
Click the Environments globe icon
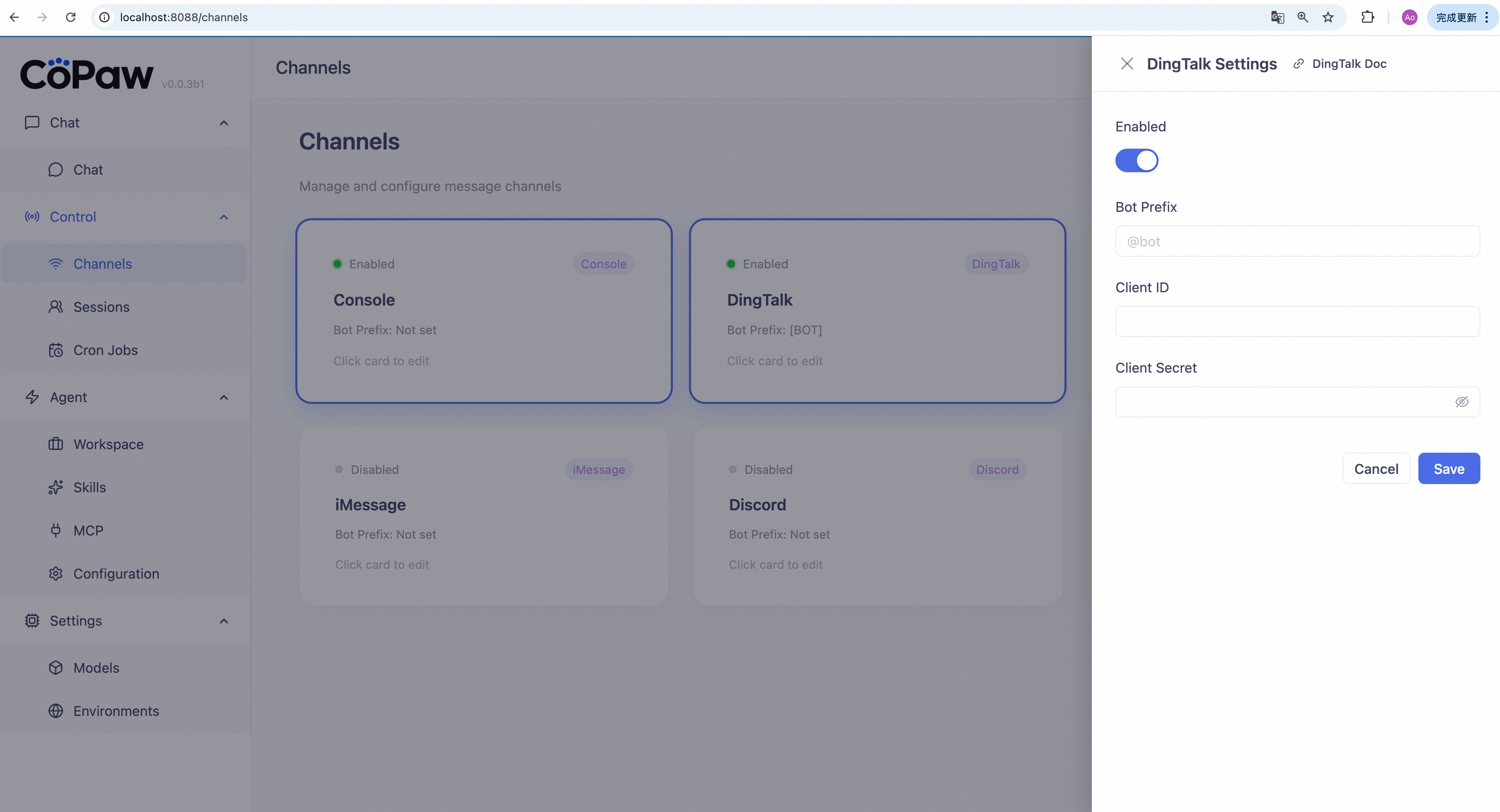55,711
